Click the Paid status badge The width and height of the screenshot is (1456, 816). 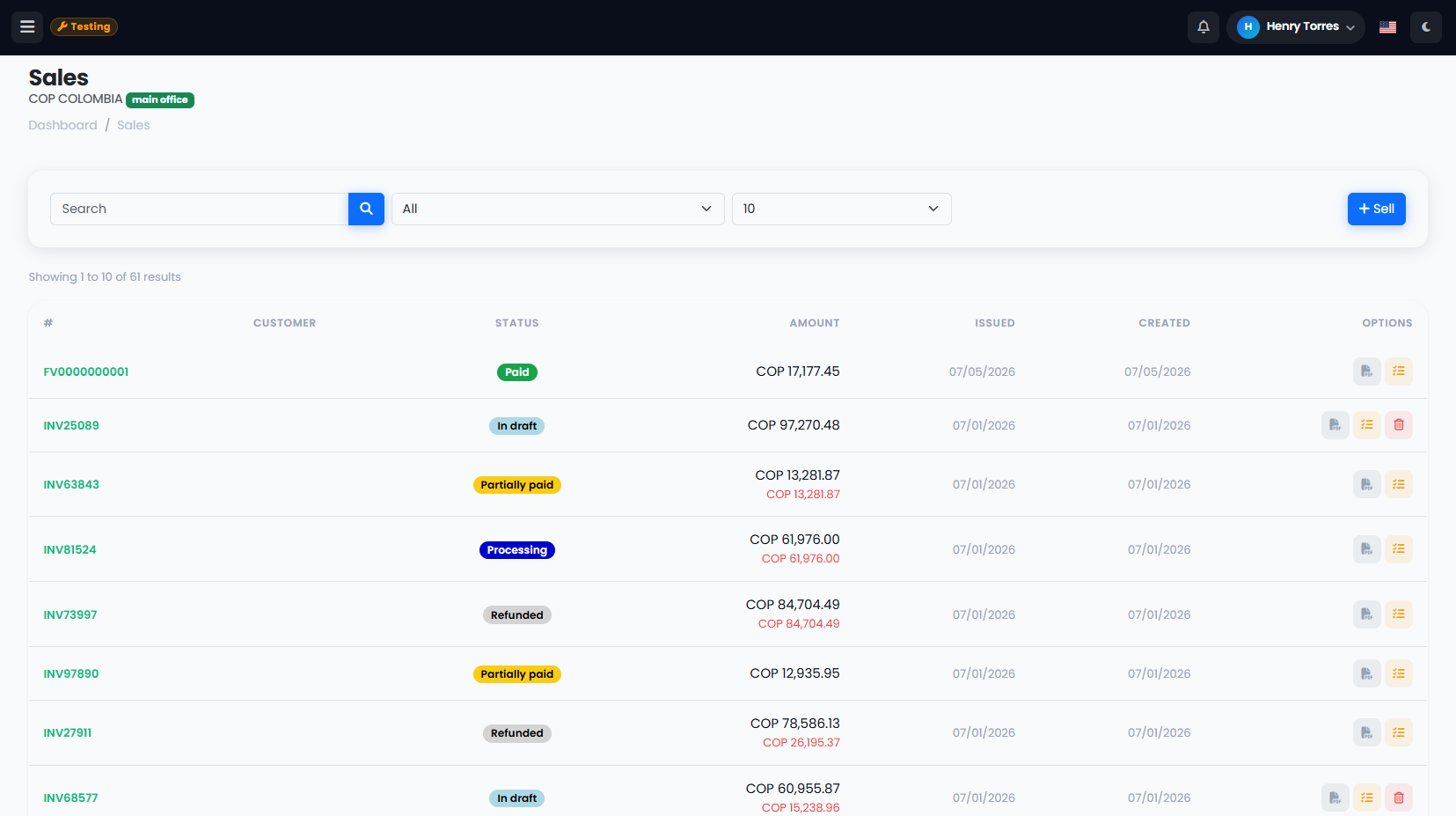coord(517,372)
